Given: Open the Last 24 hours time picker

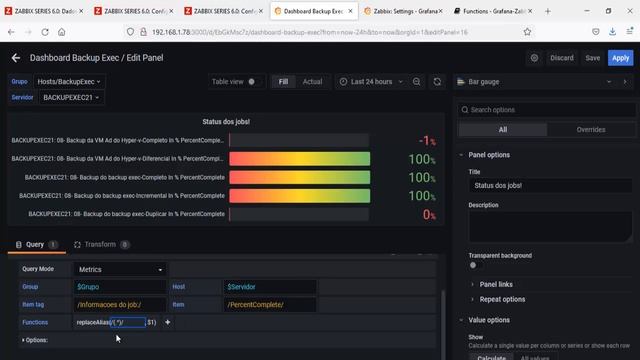Looking at the screenshot, I should (x=371, y=82).
